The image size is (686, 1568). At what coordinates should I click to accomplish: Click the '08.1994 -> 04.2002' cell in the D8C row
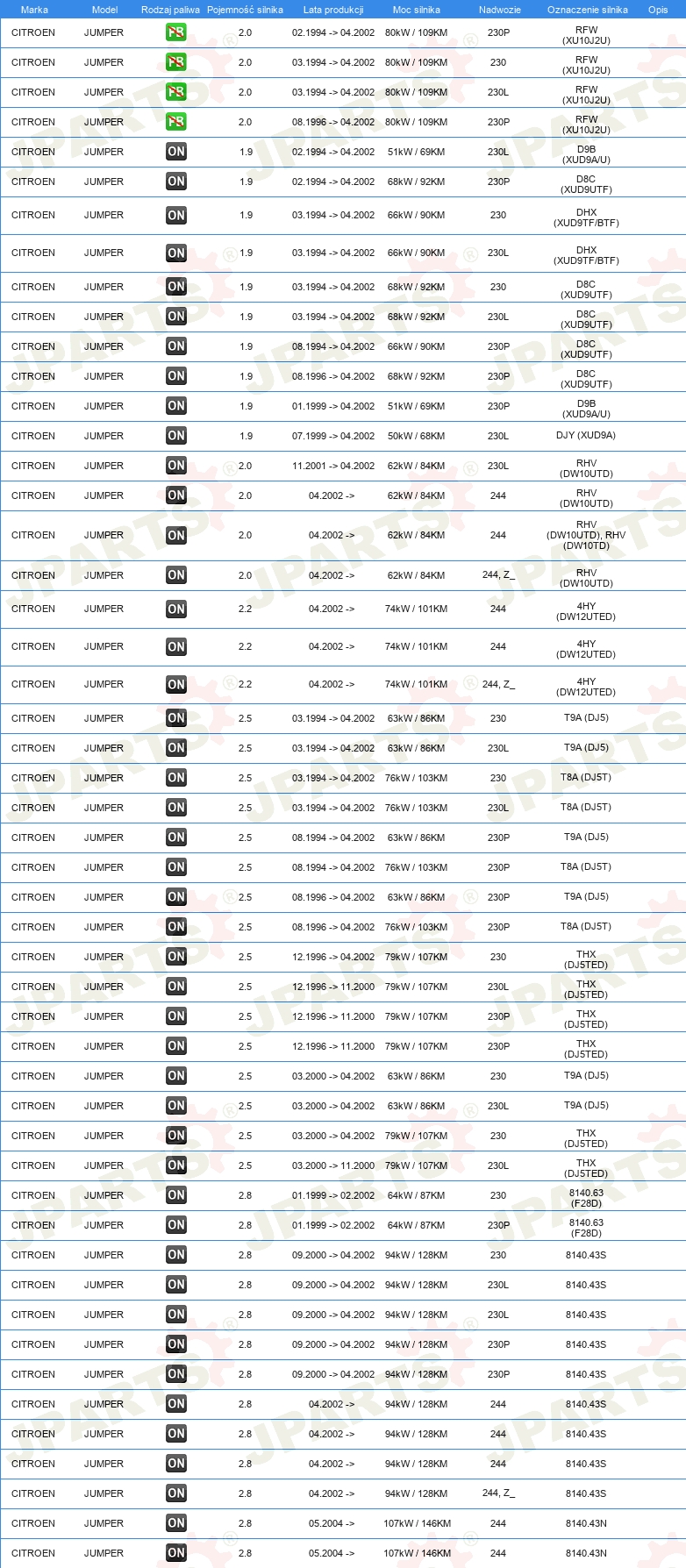point(333,346)
